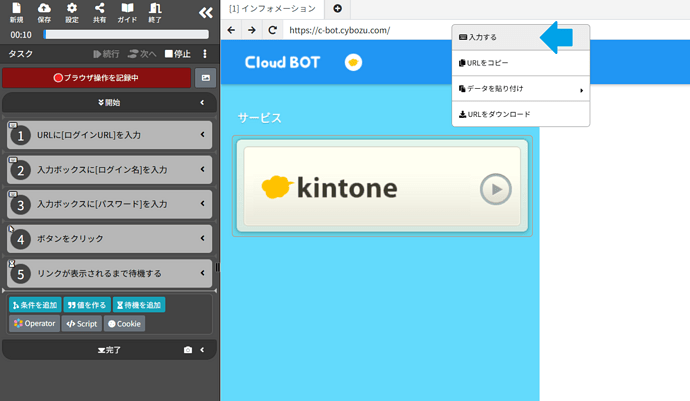Image resolution: width=690 pixels, height=401 pixels.
Task: Click the panel resize handle
Action: tap(217, 267)
